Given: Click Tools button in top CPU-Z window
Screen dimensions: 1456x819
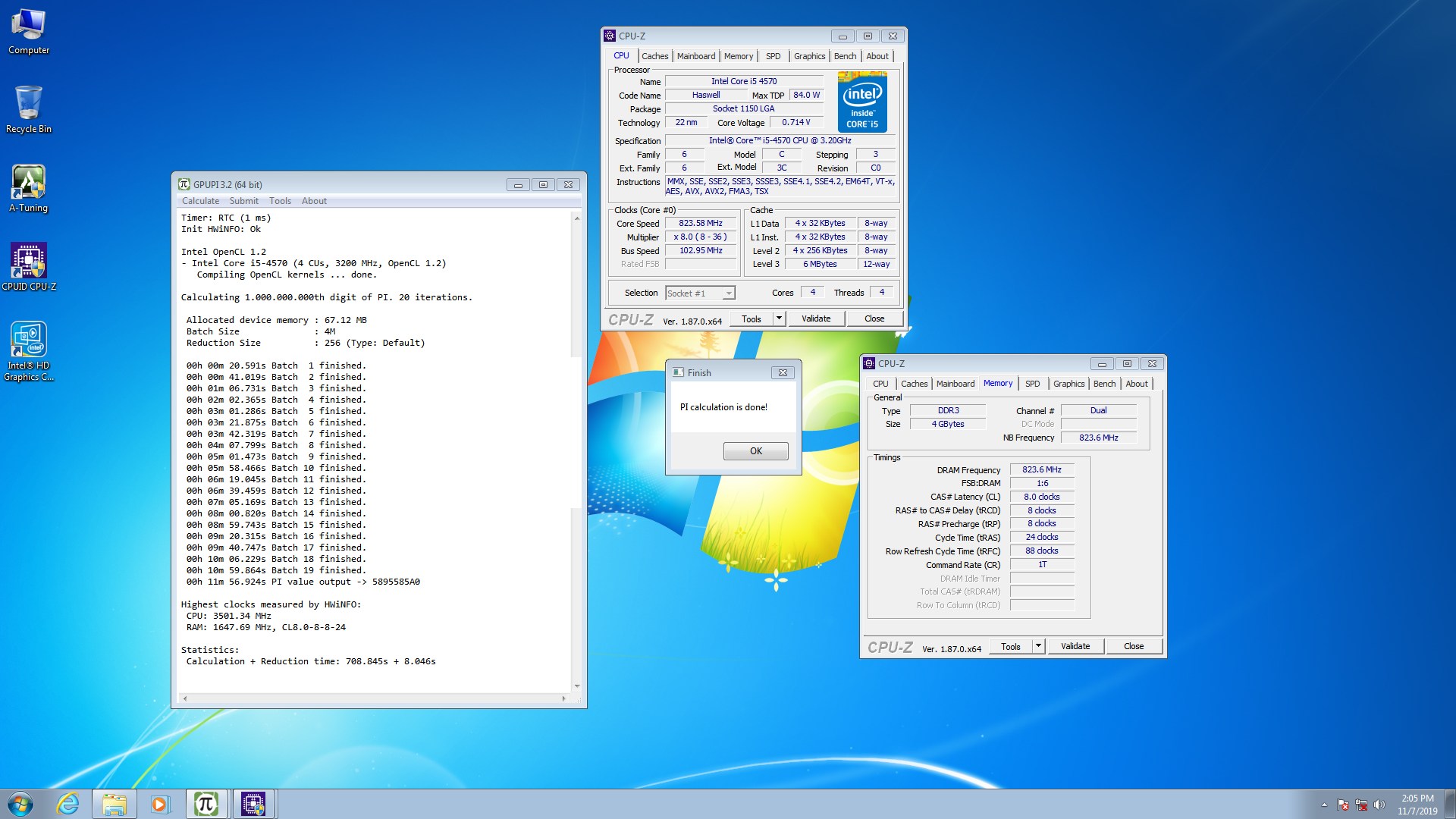Looking at the screenshot, I should coord(752,319).
